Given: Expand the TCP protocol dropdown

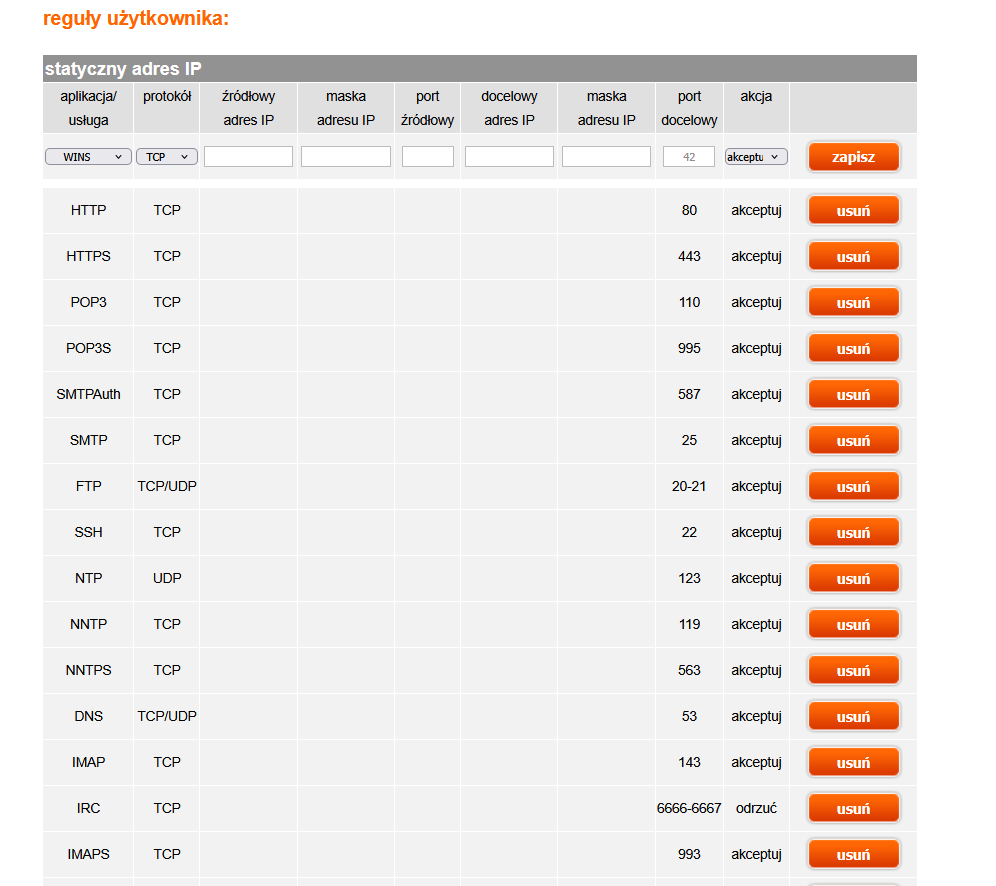Looking at the screenshot, I should [166, 157].
